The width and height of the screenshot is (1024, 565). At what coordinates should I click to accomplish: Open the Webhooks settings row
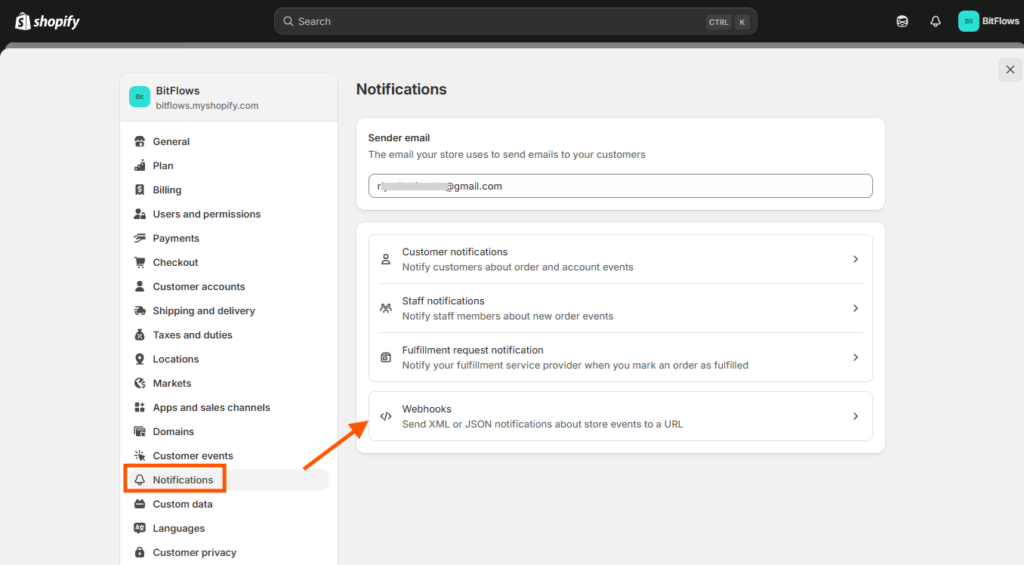coord(620,416)
